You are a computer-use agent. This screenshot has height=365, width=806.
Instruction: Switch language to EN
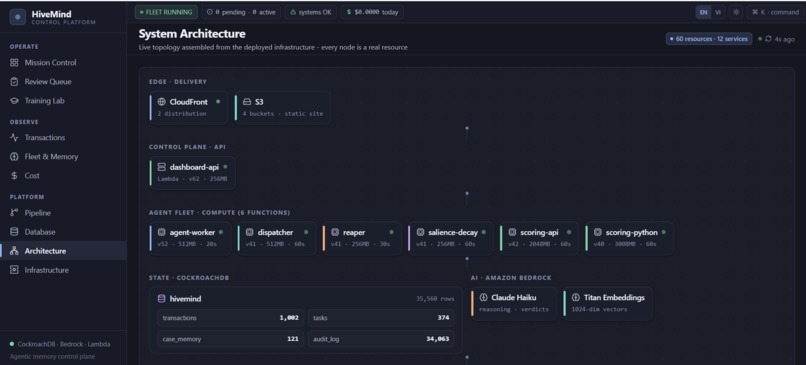click(703, 12)
